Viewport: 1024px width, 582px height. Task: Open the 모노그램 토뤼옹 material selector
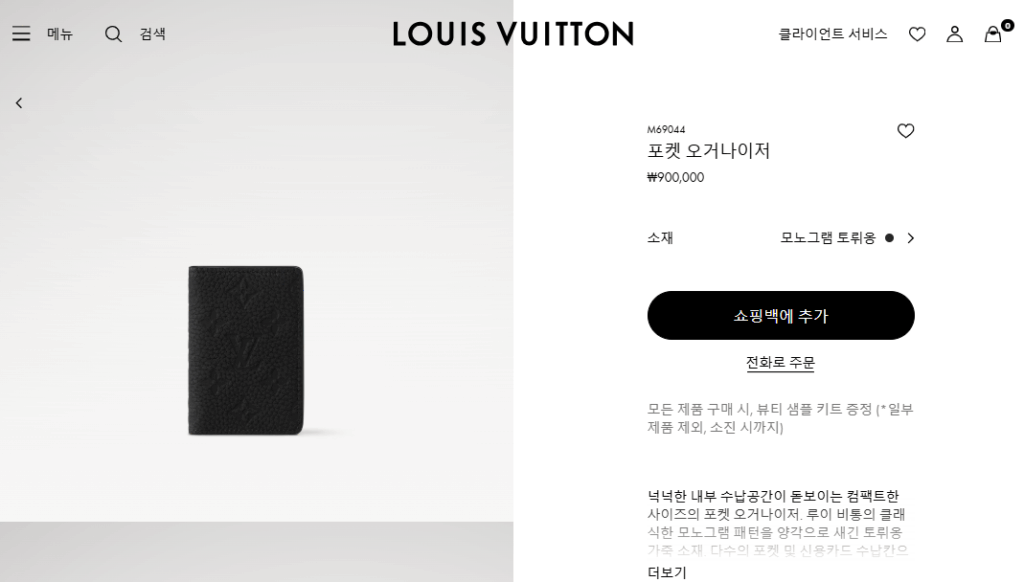click(827, 238)
